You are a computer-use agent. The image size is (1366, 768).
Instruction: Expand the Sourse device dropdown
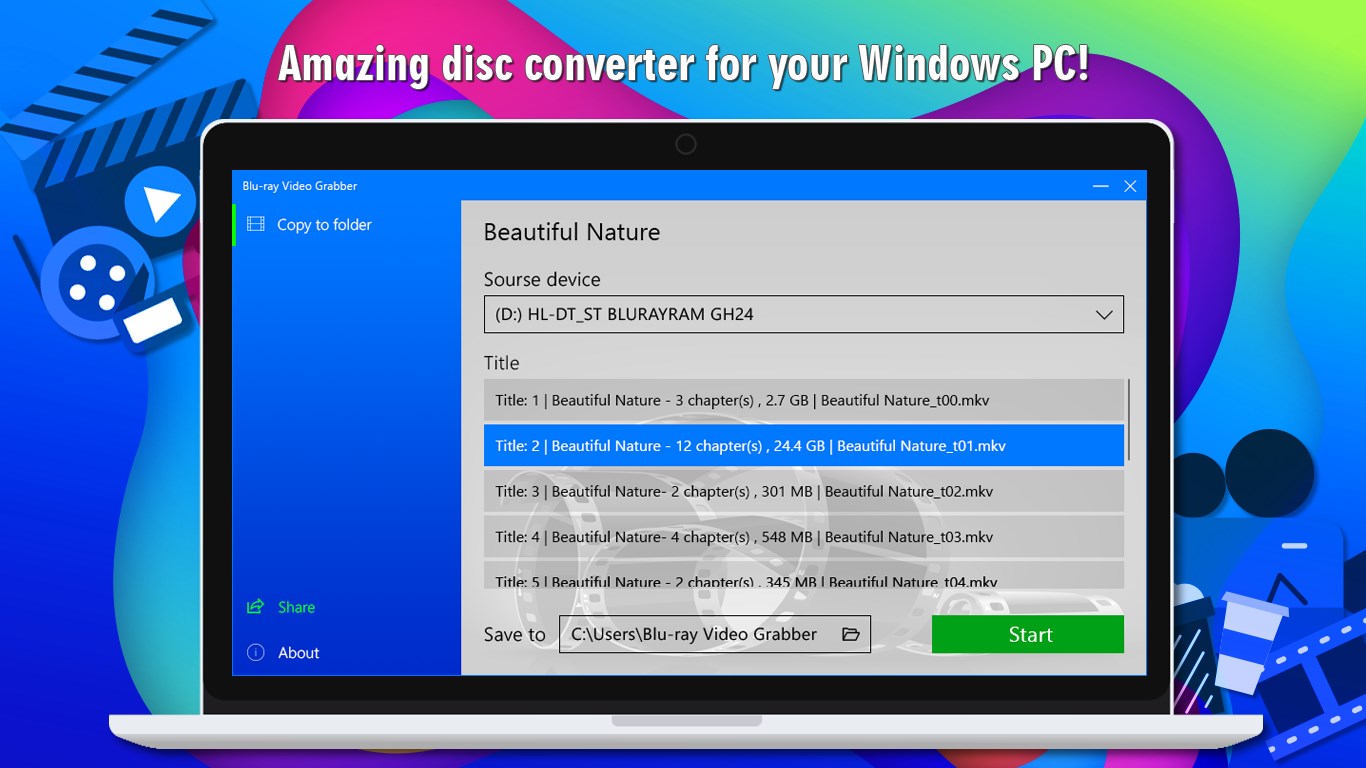point(804,314)
